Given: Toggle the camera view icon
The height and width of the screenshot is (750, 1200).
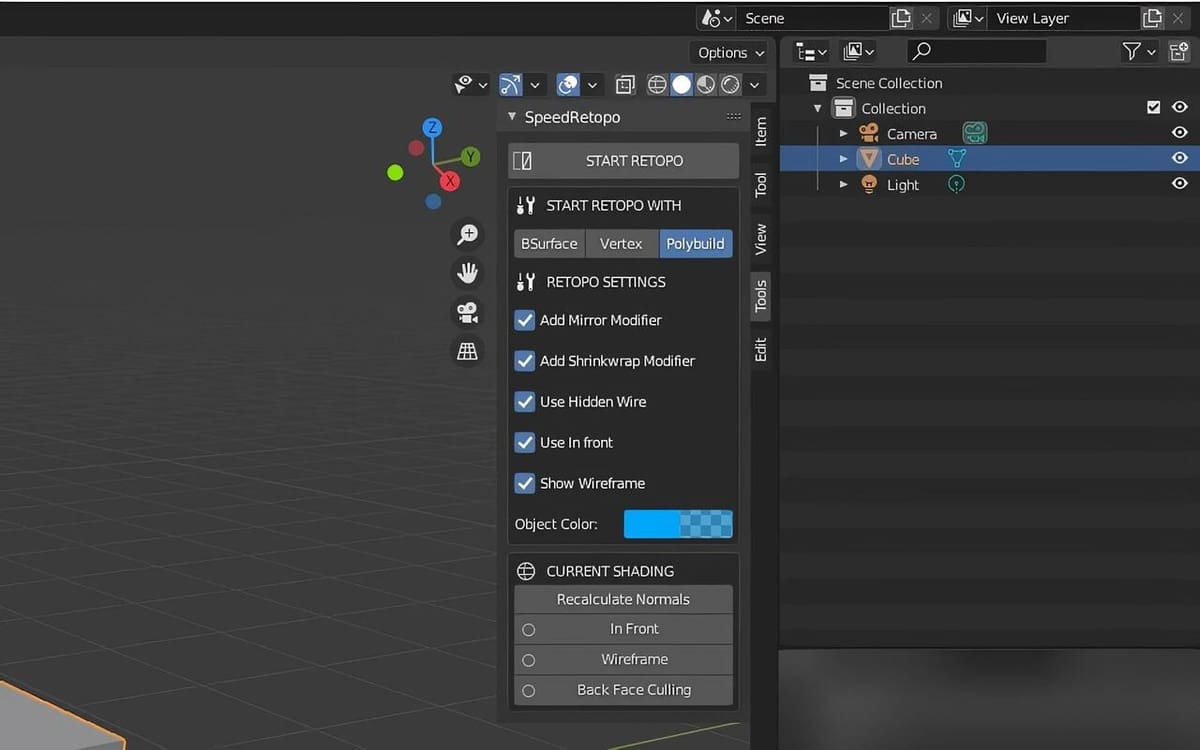Looking at the screenshot, I should tap(467, 312).
